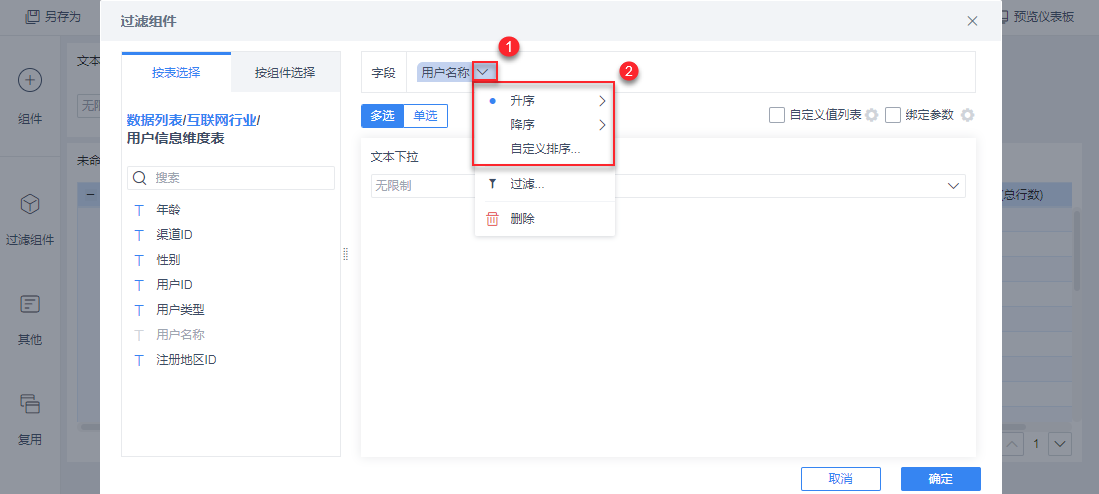Click the 过滤 funnel icon in menu
Viewport: 1099px width, 494px height.
[492, 184]
